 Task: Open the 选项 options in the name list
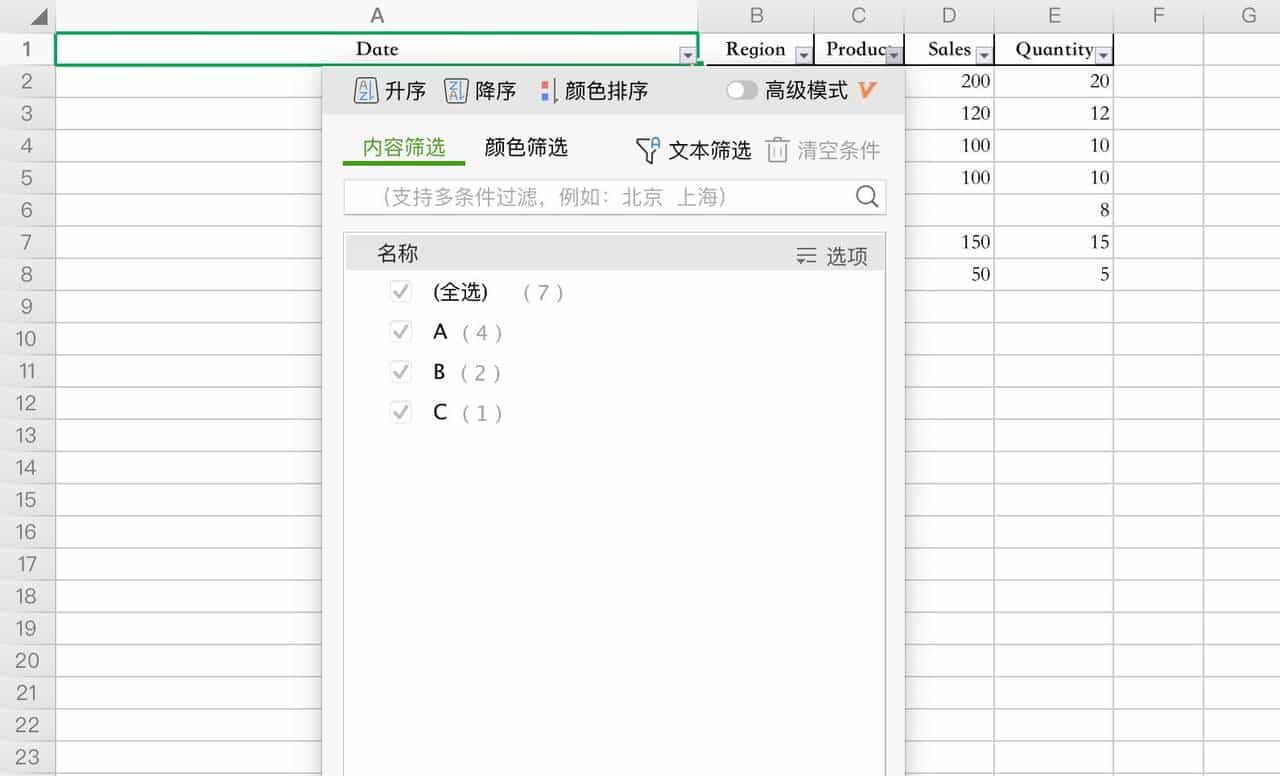click(x=843, y=255)
